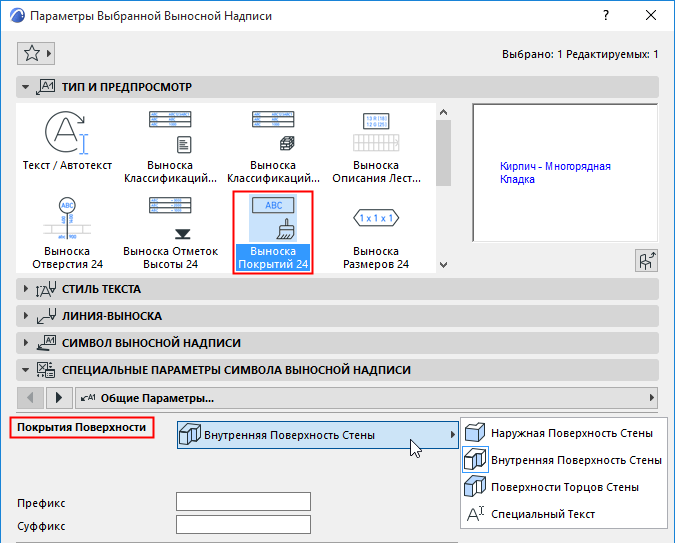The height and width of the screenshot is (543, 675).
Task: Choose Внутренняя Поверхность Стены in popup list
Action: 564,460
